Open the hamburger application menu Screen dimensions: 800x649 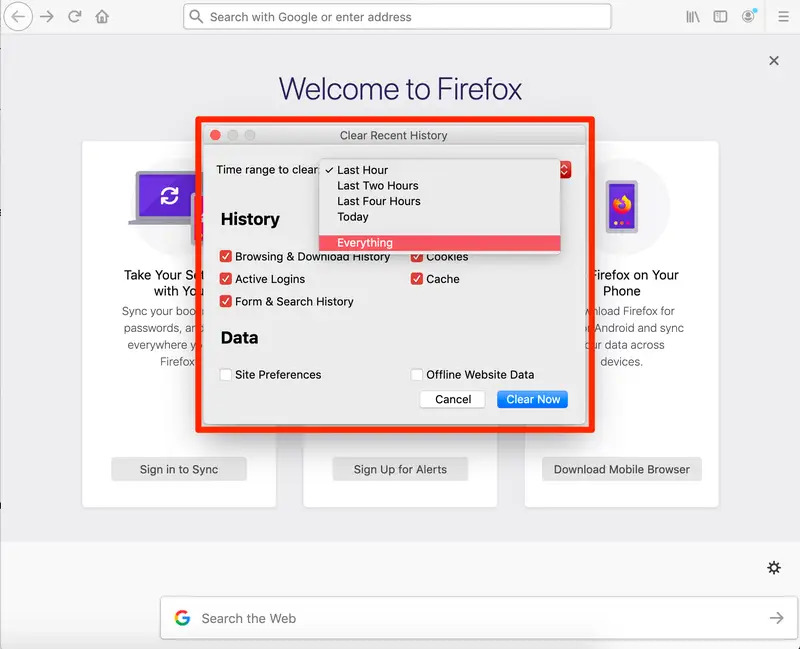[783, 17]
